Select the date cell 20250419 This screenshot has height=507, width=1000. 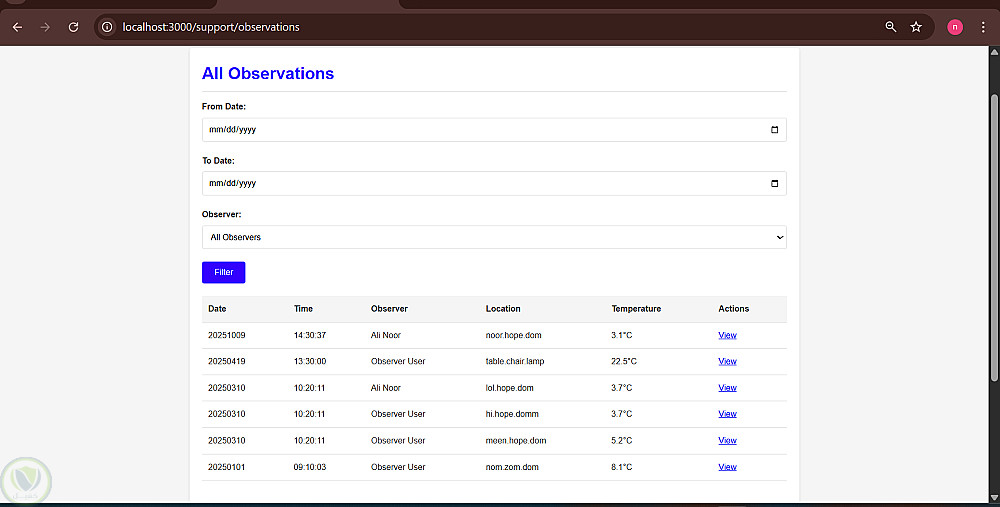click(226, 362)
